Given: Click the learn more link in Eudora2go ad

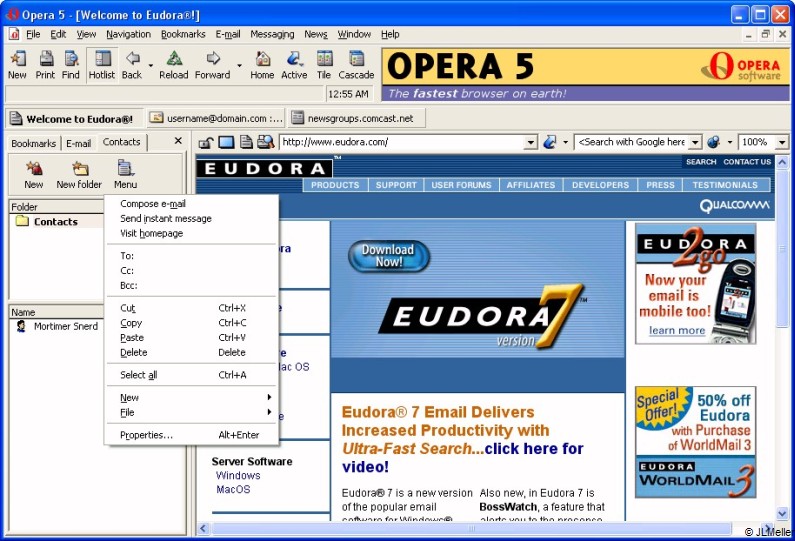Looking at the screenshot, I should coord(677,331).
